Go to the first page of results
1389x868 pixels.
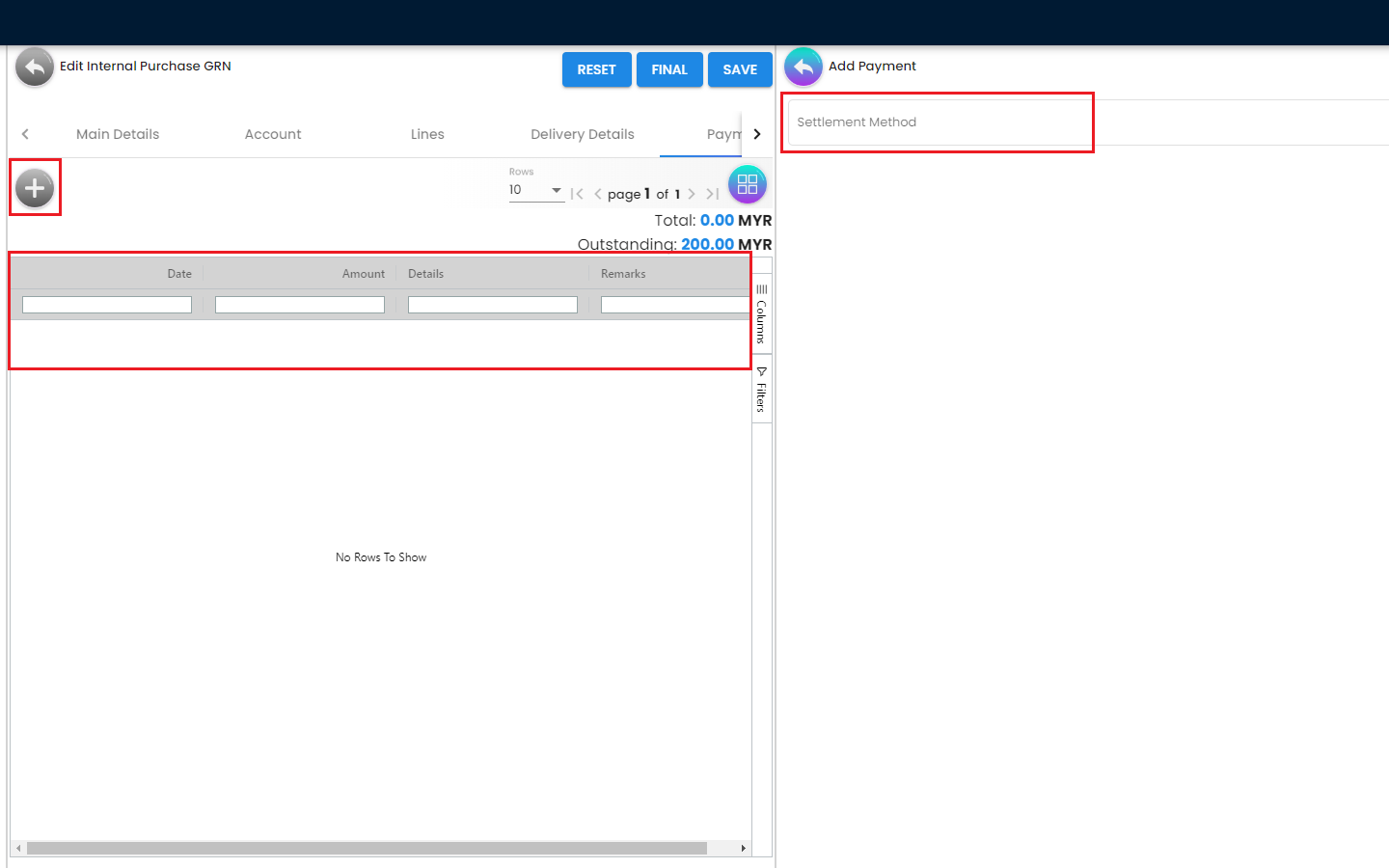coord(577,194)
